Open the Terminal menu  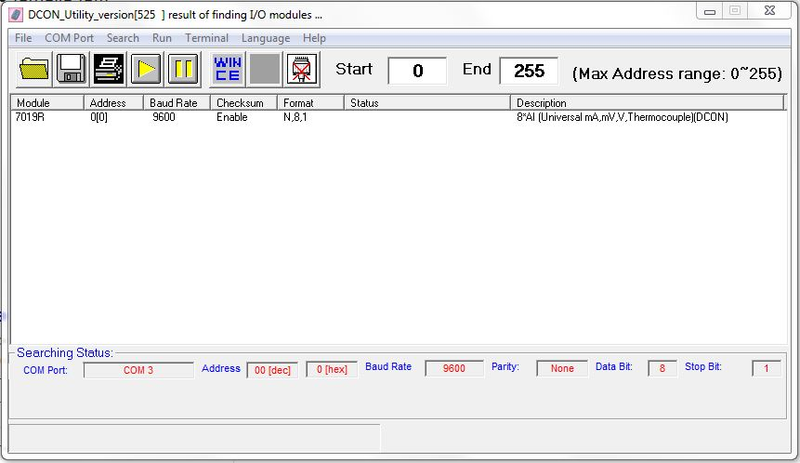pyautogui.click(x=206, y=38)
